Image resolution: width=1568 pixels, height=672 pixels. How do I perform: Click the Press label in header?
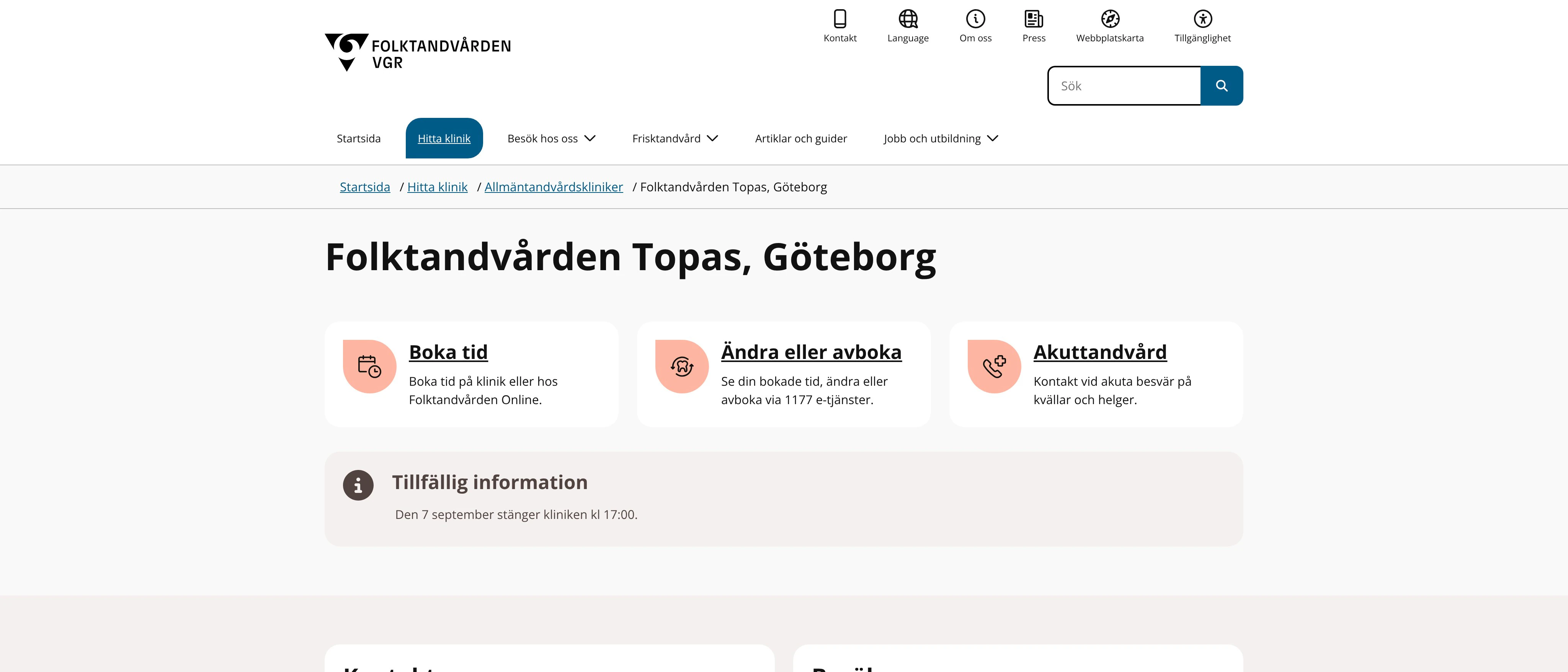[x=1034, y=38]
